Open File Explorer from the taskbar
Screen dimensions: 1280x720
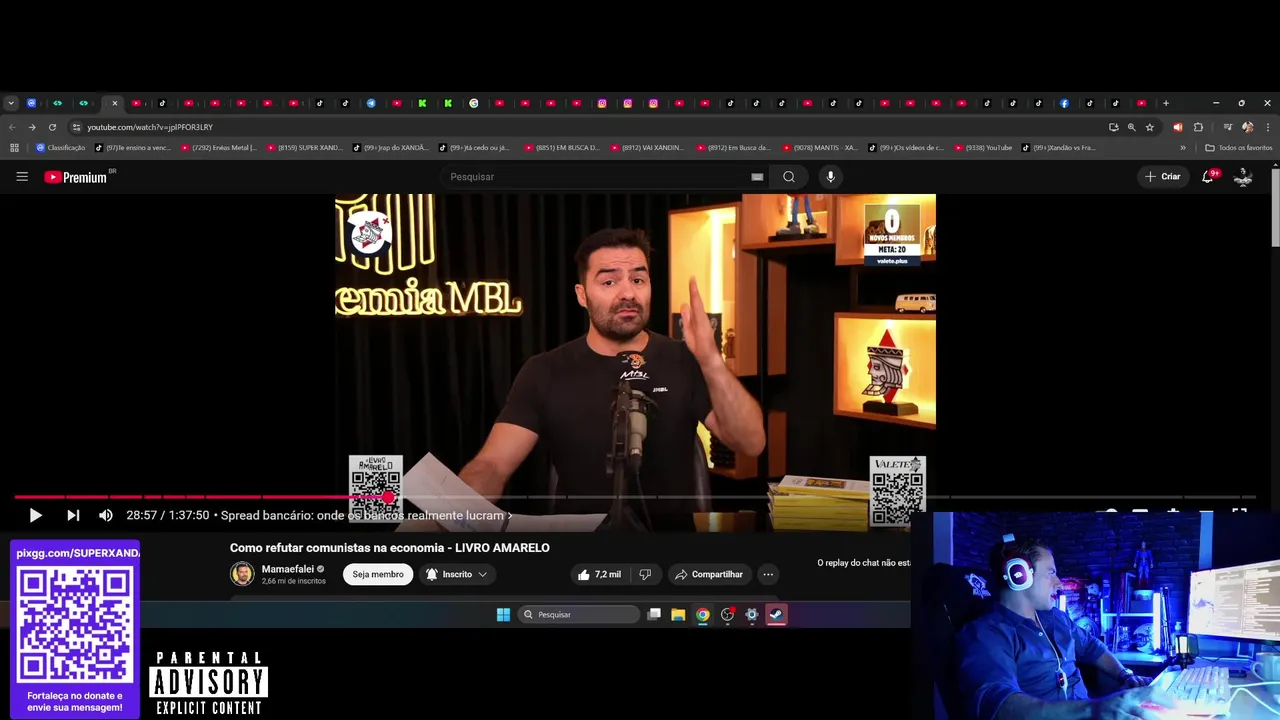pyautogui.click(x=678, y=614)
